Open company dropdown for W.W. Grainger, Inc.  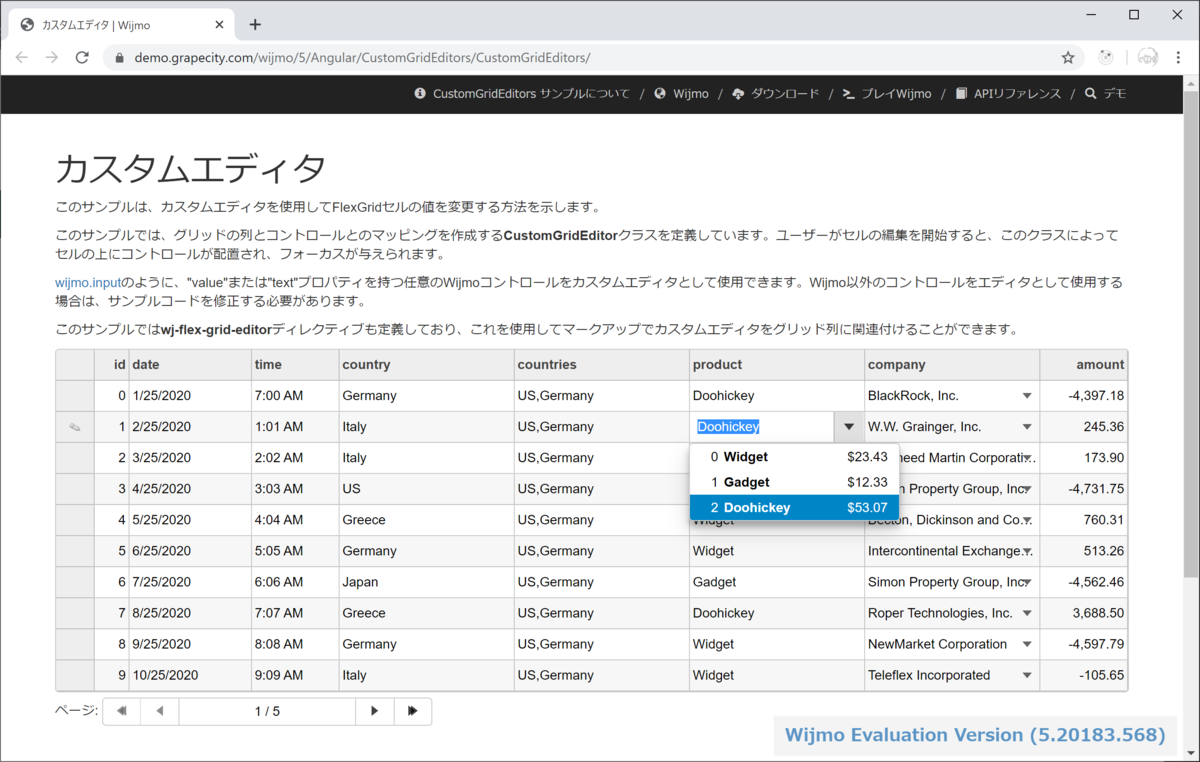[1027, 427]
